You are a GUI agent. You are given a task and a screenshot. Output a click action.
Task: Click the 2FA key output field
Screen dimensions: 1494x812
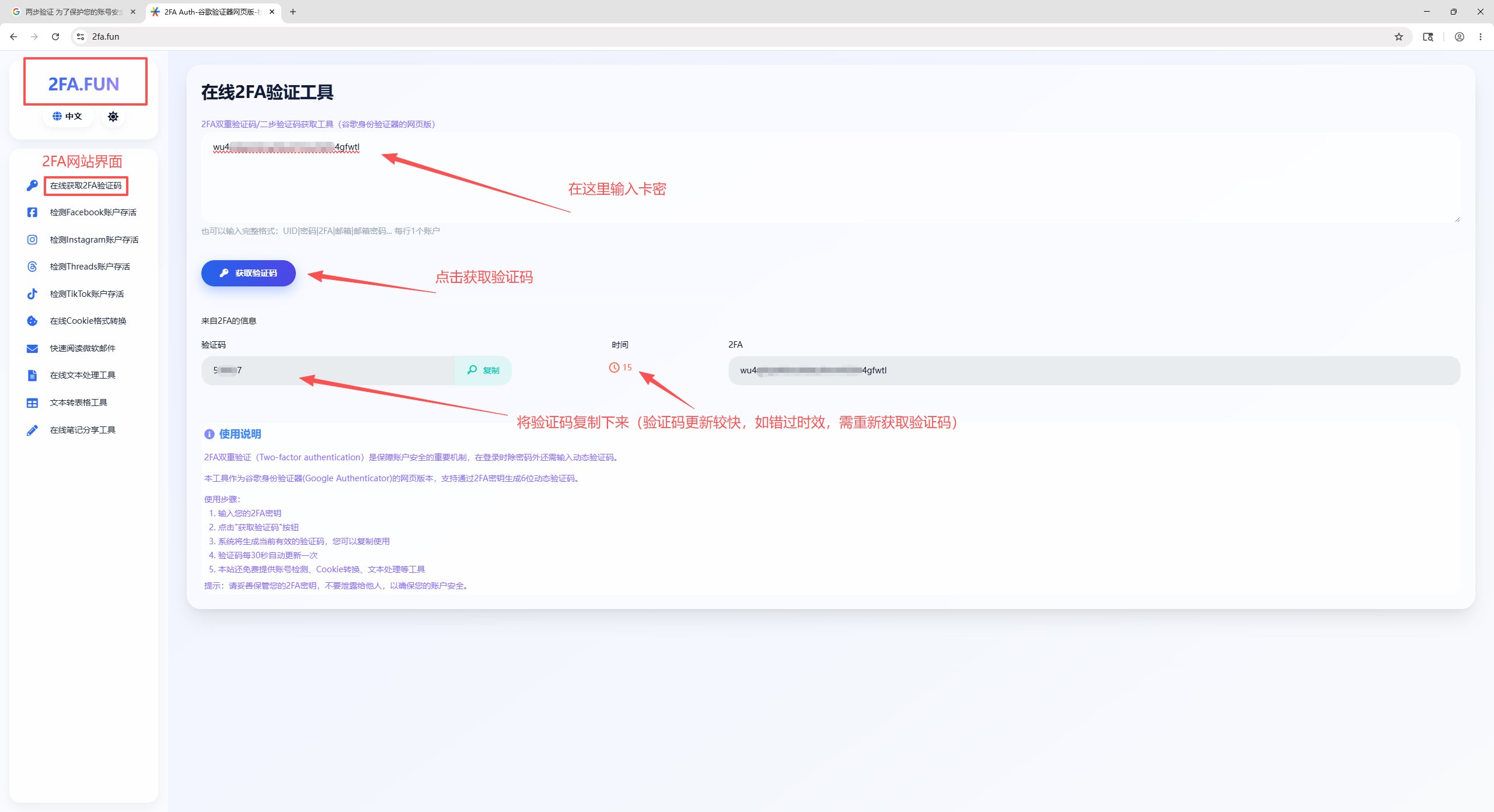coord(1094,370)
